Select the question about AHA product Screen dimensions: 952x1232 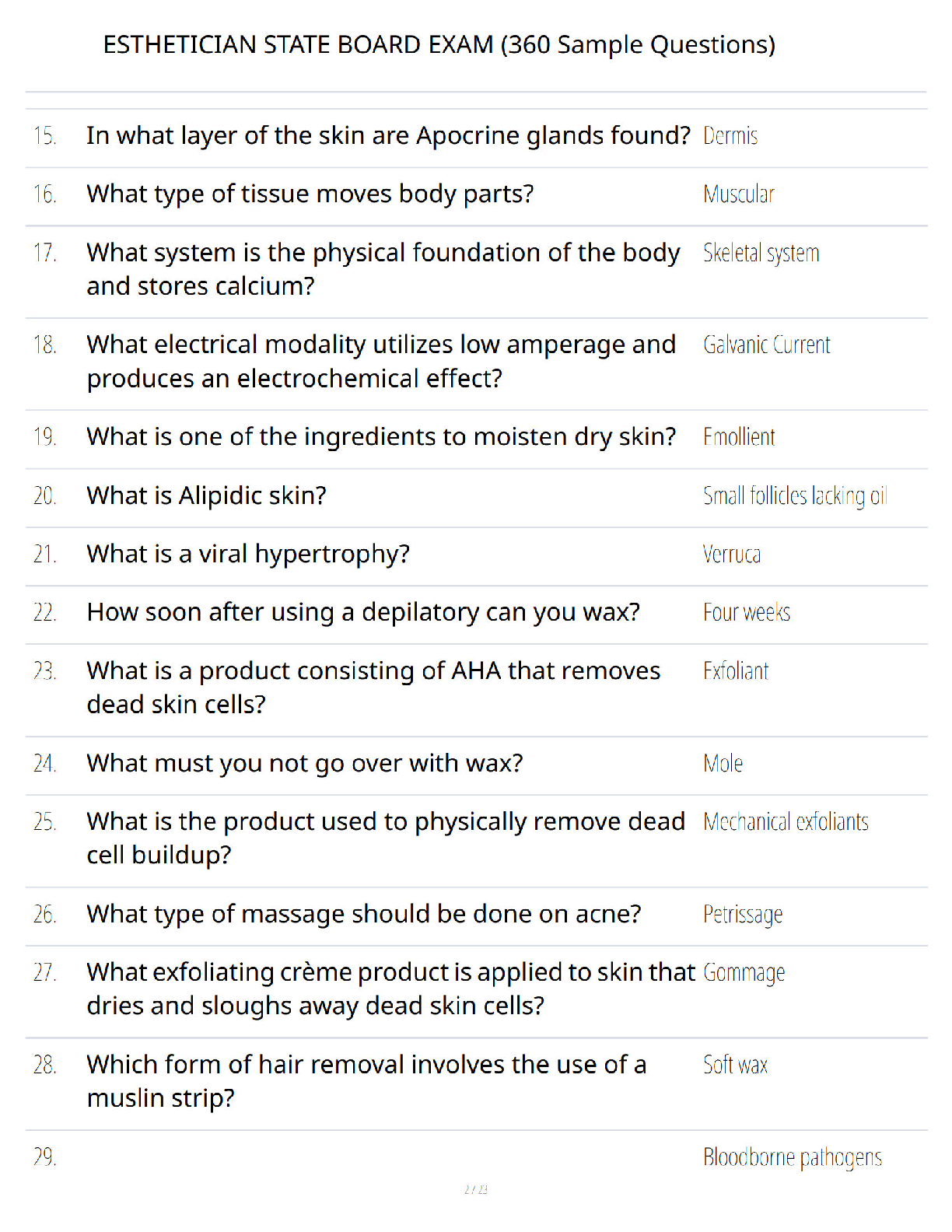(x=373, y=688)
